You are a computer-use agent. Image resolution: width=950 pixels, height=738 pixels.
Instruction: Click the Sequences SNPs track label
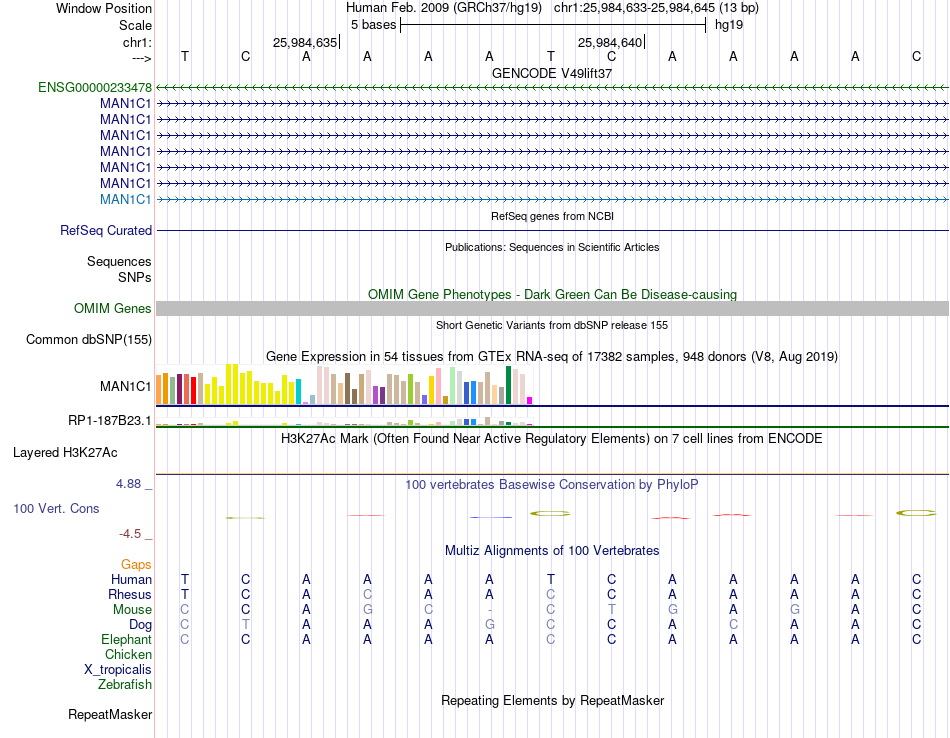pos(119,269)
